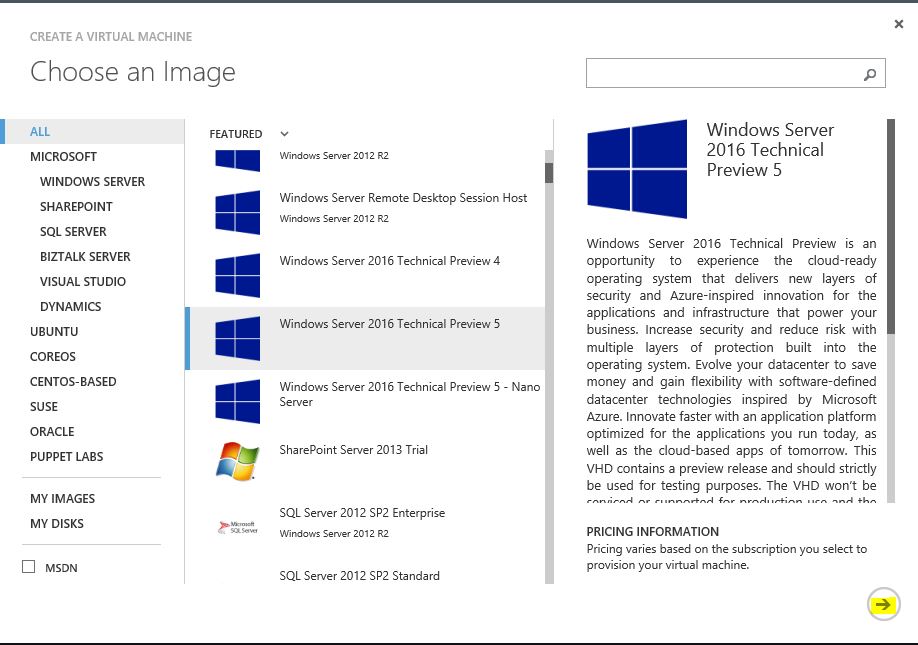Image resolution: width=918 pixels, height=645 pixels.
Task: Select Windows Server 2016 Technical Preview 5
Action: pos(365,338)
